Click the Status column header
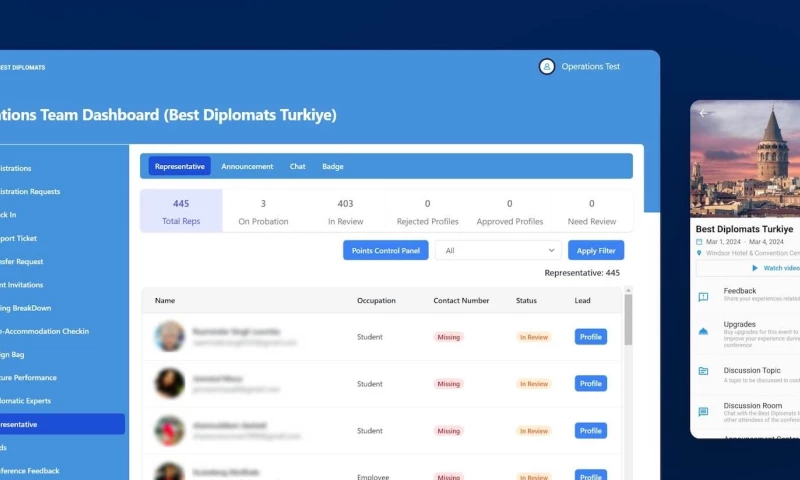Image resolution: width=800 pixels, height=480 pixels. pyautogui.click(x=526, y=300)
